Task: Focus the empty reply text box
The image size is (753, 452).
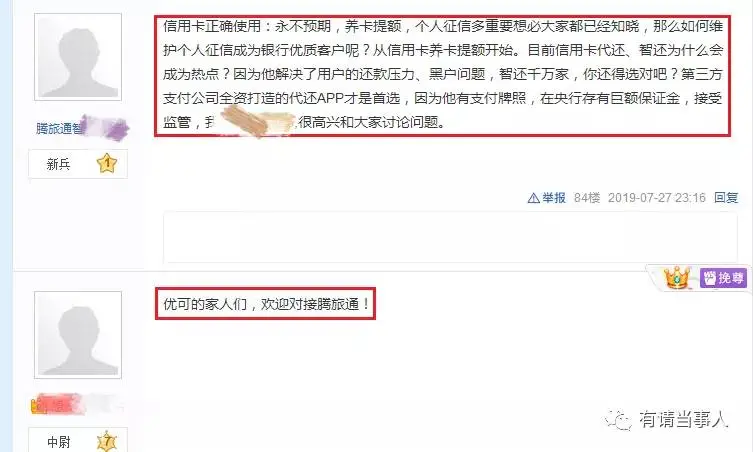Action: point(450,237)
